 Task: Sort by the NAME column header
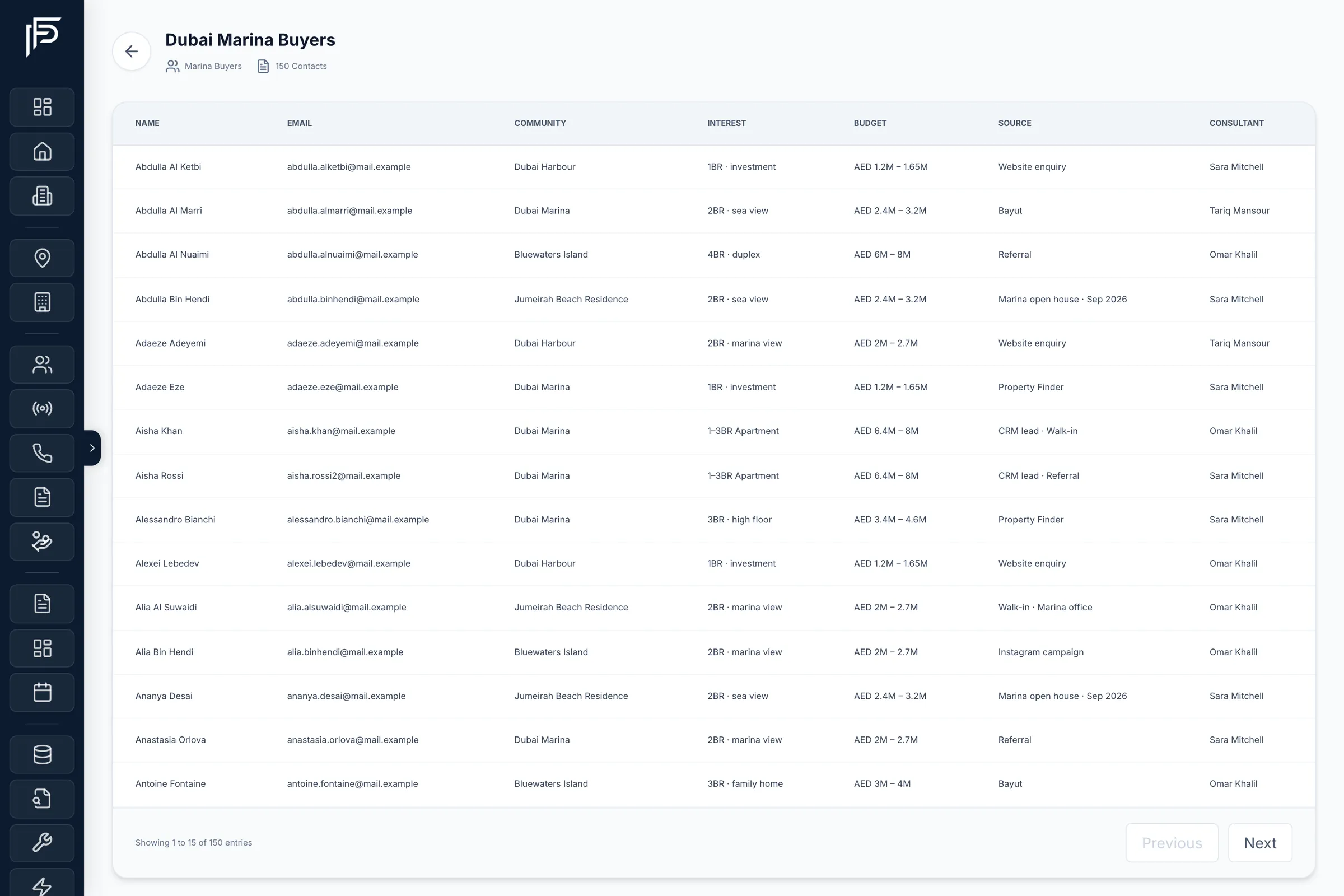click(147, 123)
